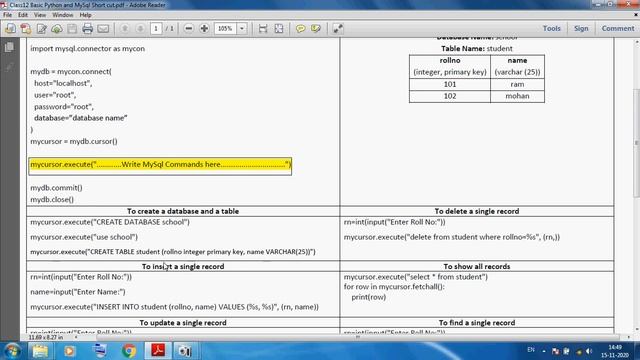Click the 'delete from student' code line

tap(452, 237)
